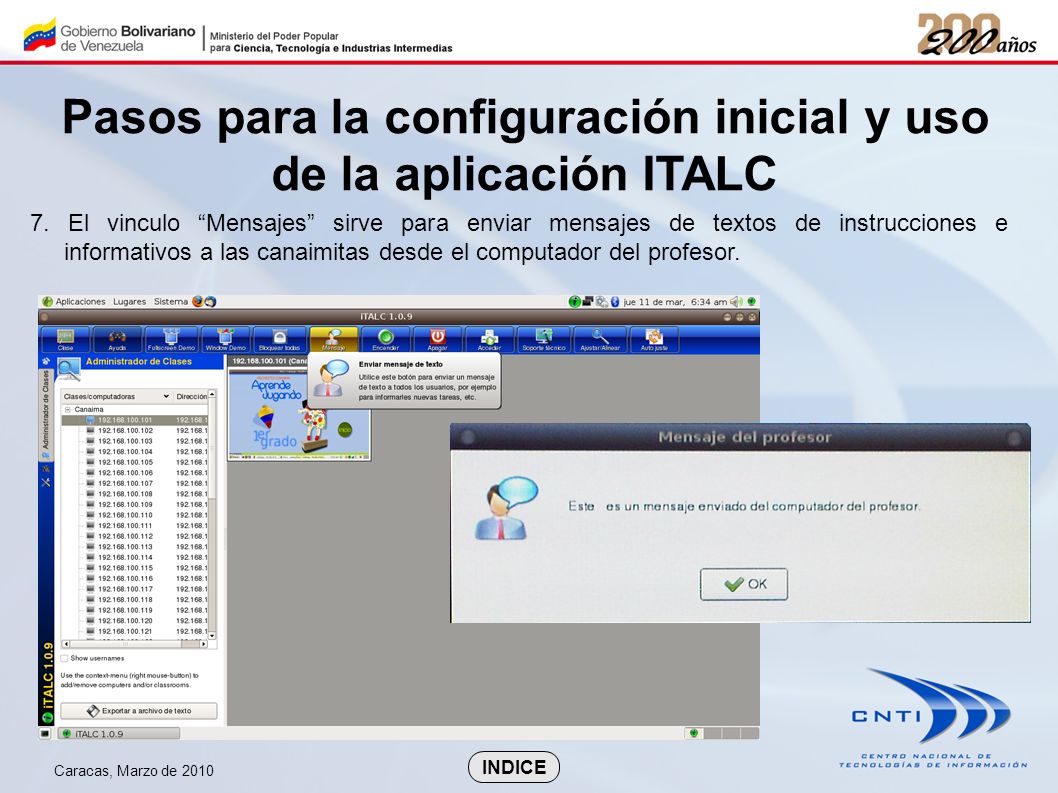This screenshot has height=793, width=1058.
Task: Enable the Show usernames checkbox
Action: click(x=65, y=658)
